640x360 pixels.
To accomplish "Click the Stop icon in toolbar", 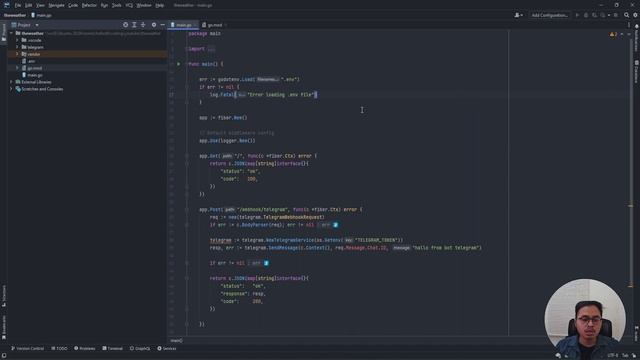I will coord(616,15).
